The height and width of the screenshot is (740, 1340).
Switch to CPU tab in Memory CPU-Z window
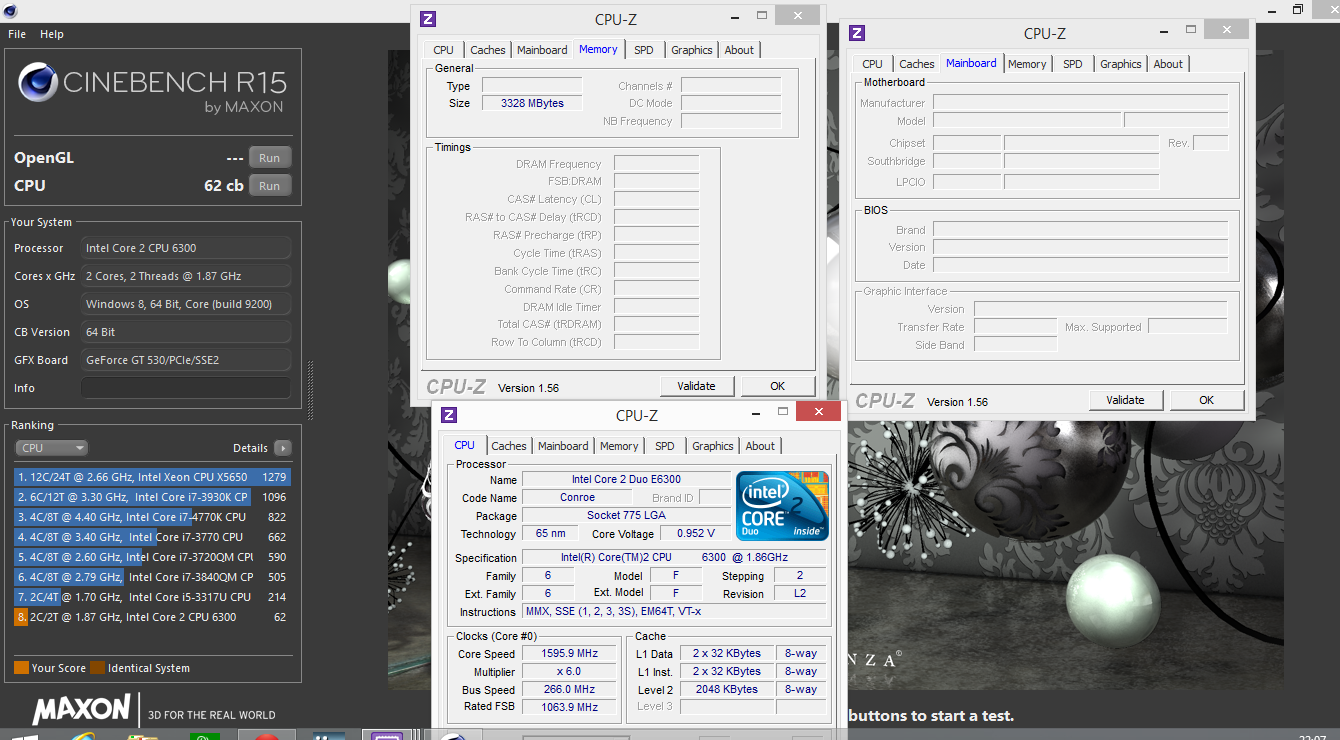[x=443, y=50]
